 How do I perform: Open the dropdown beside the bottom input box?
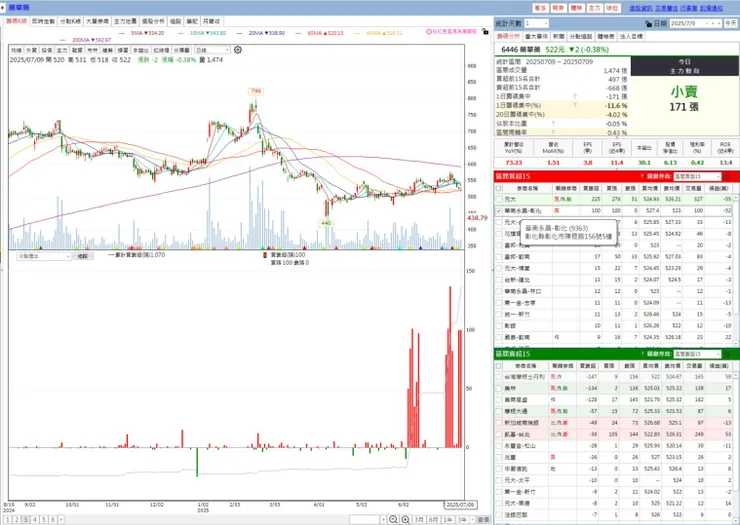[x=383, y=519]
